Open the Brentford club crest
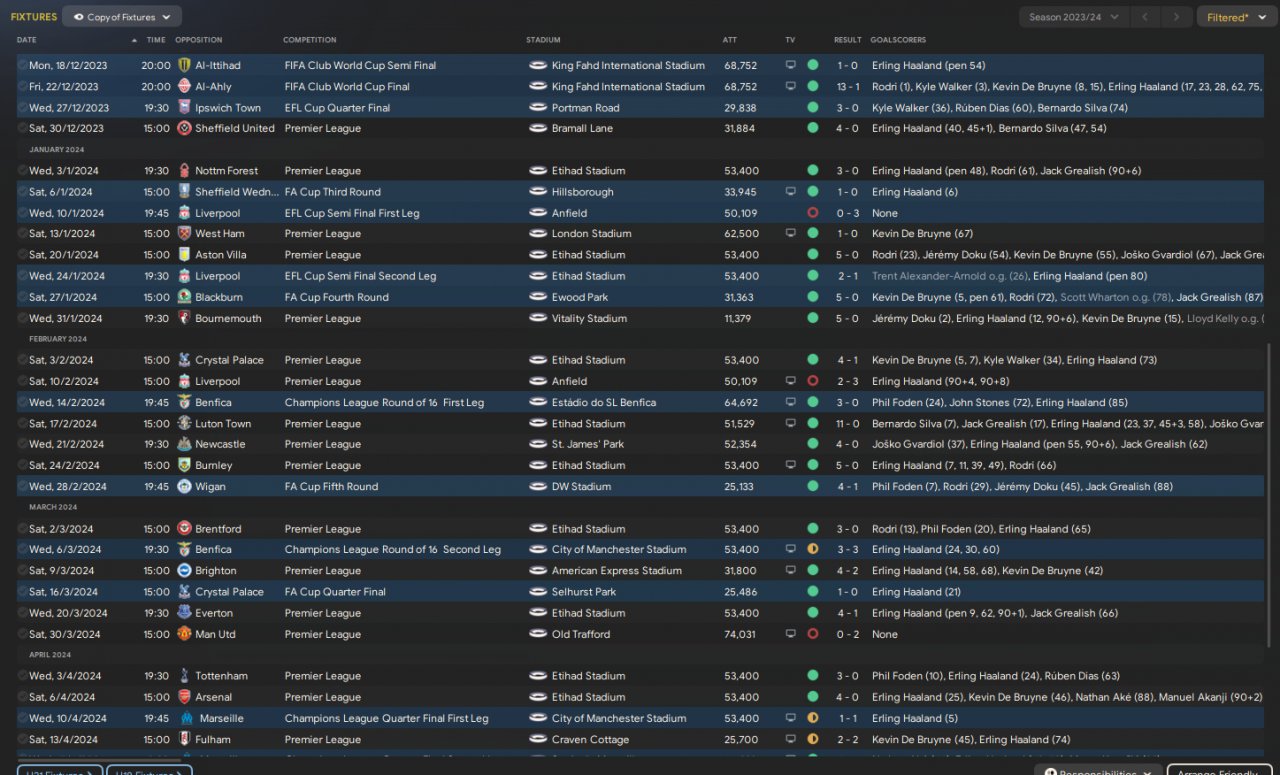 [x=184, y=529]
